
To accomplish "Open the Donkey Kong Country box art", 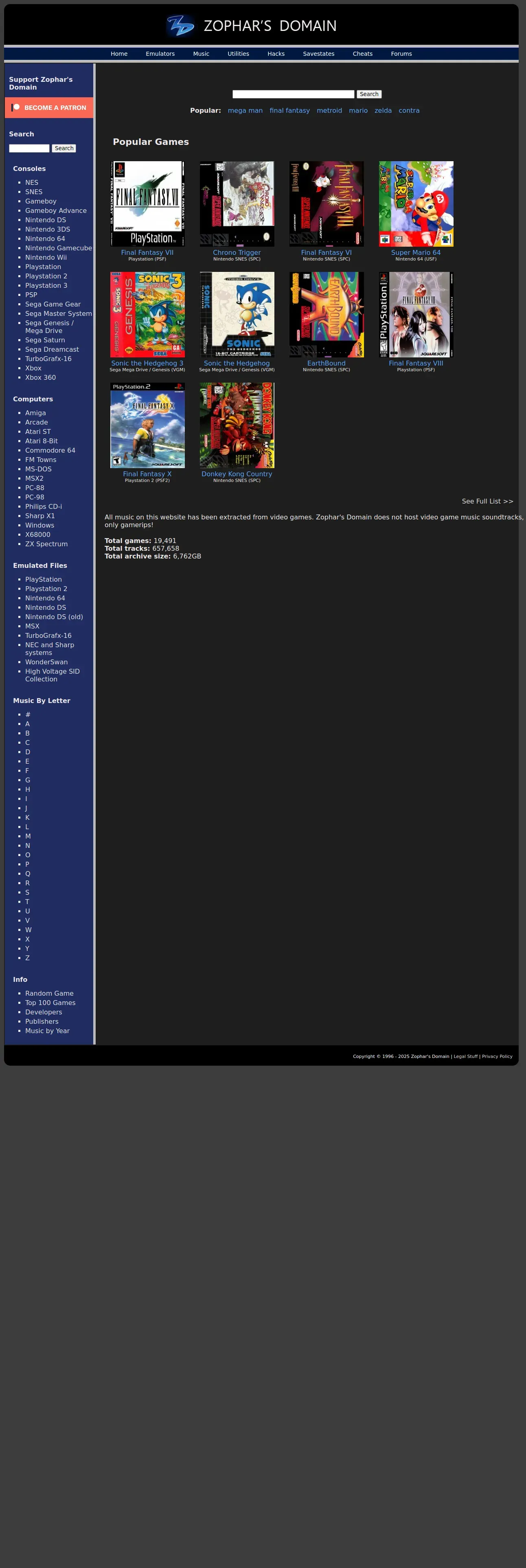I will 237,425.
